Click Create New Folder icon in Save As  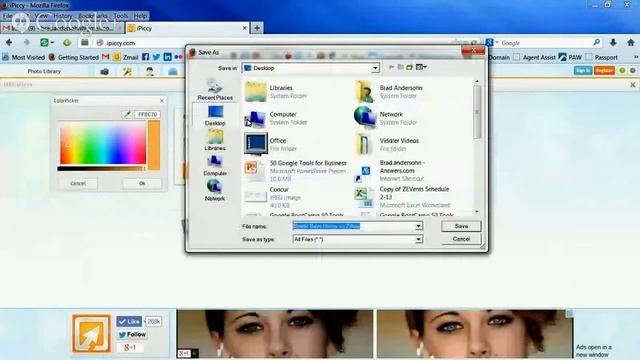[409, 67]
